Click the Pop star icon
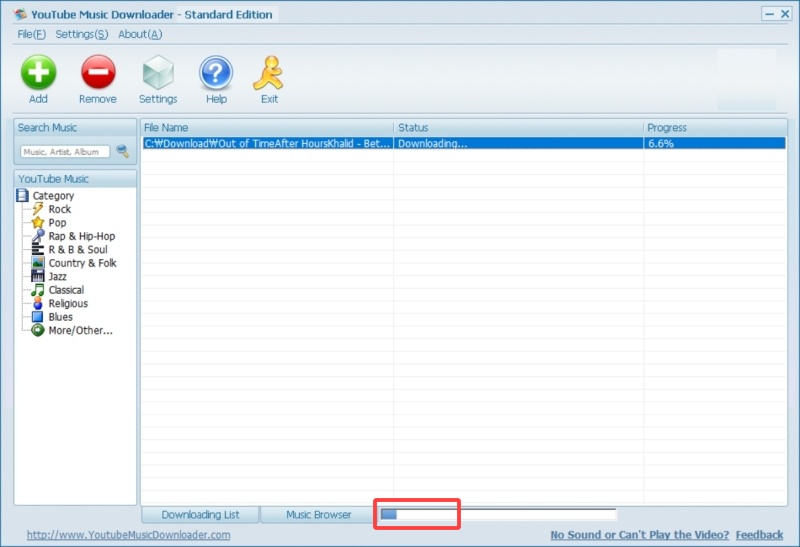This screenshot has height=547, width=800. pyautogui.click(x=38, y=222)
